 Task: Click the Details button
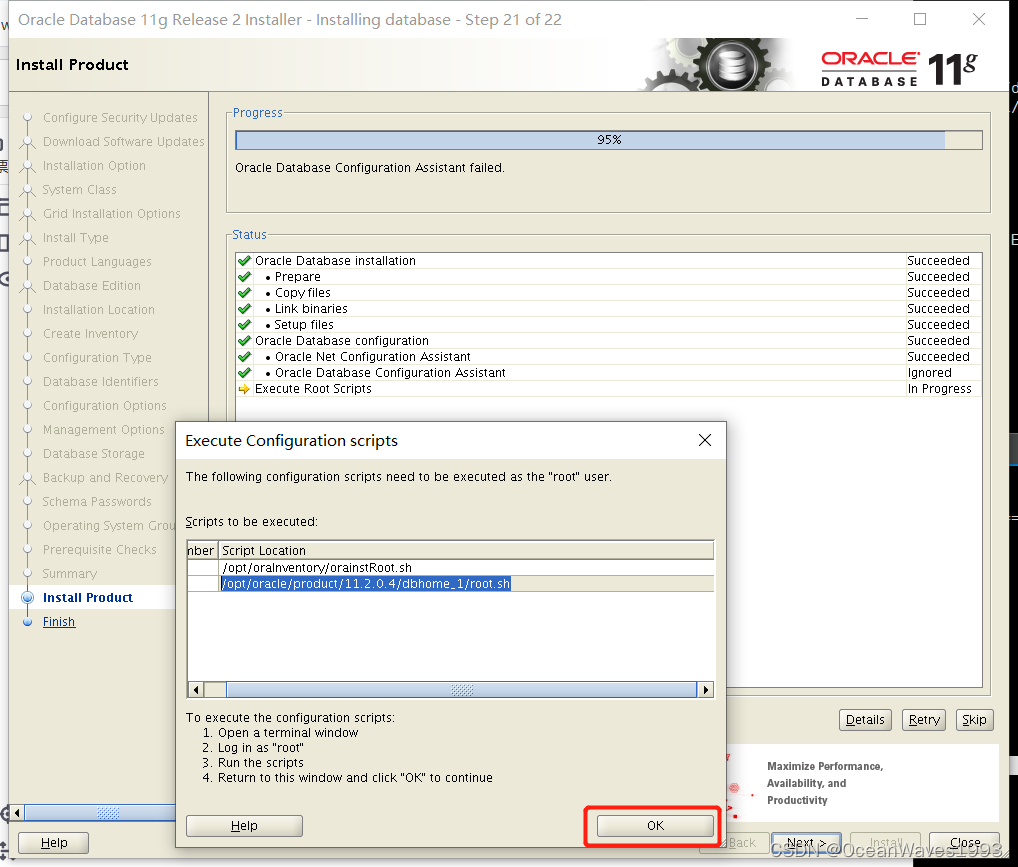(x=865, y=720)
